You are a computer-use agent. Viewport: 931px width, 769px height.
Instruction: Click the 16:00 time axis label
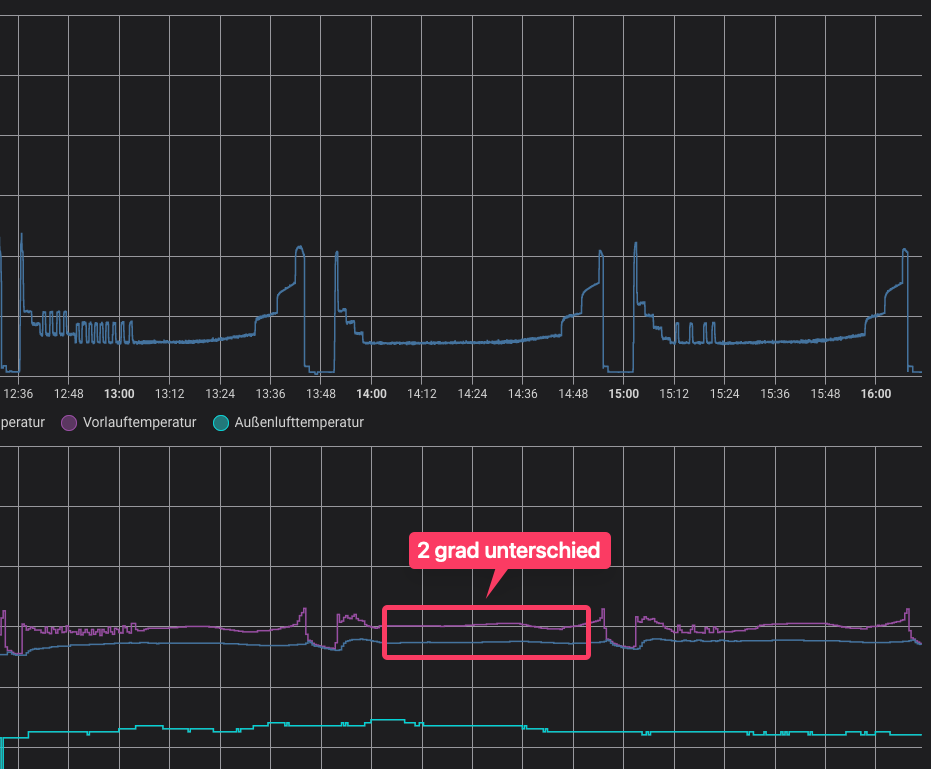coord(876,394)
